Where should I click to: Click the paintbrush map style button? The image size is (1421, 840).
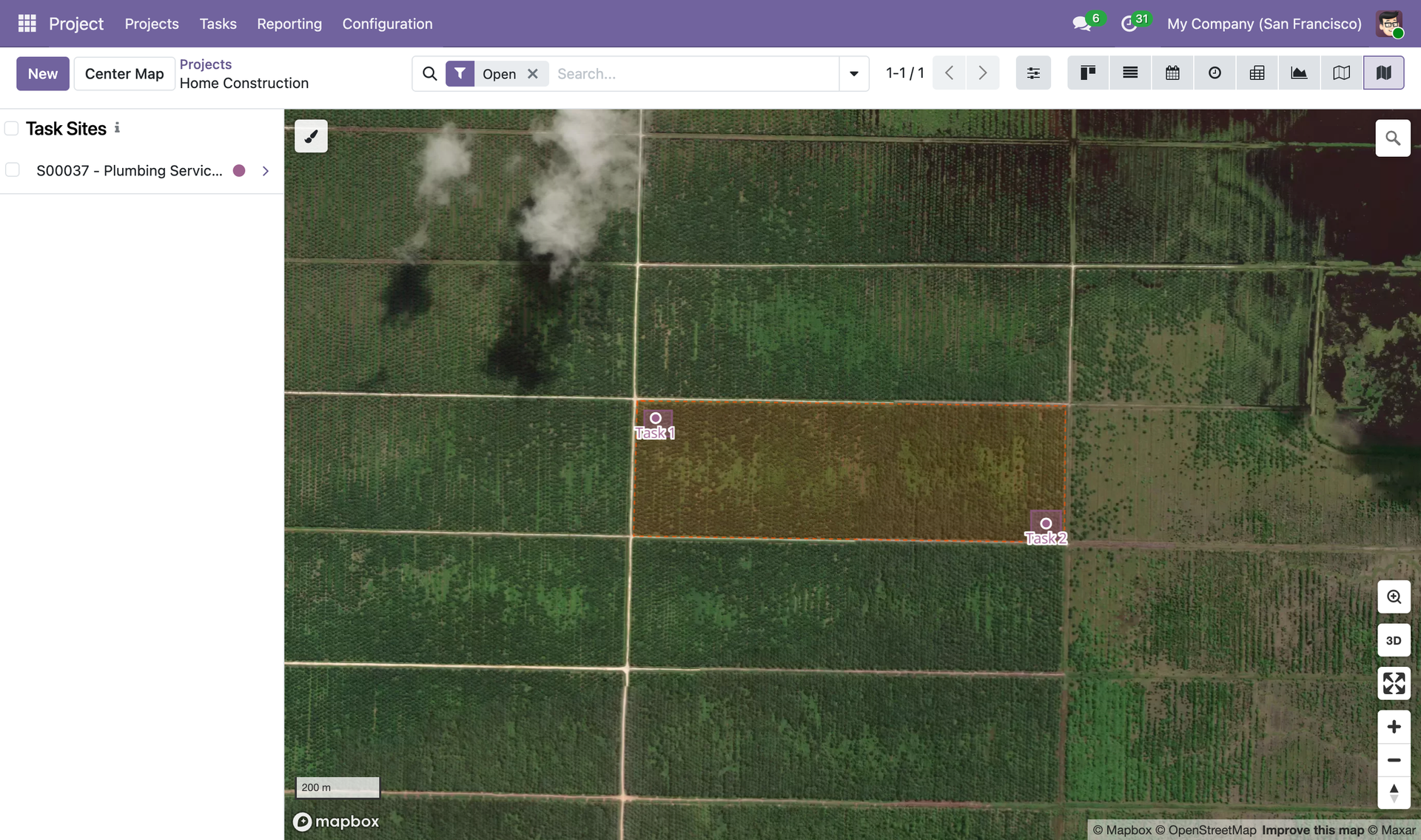311,136
